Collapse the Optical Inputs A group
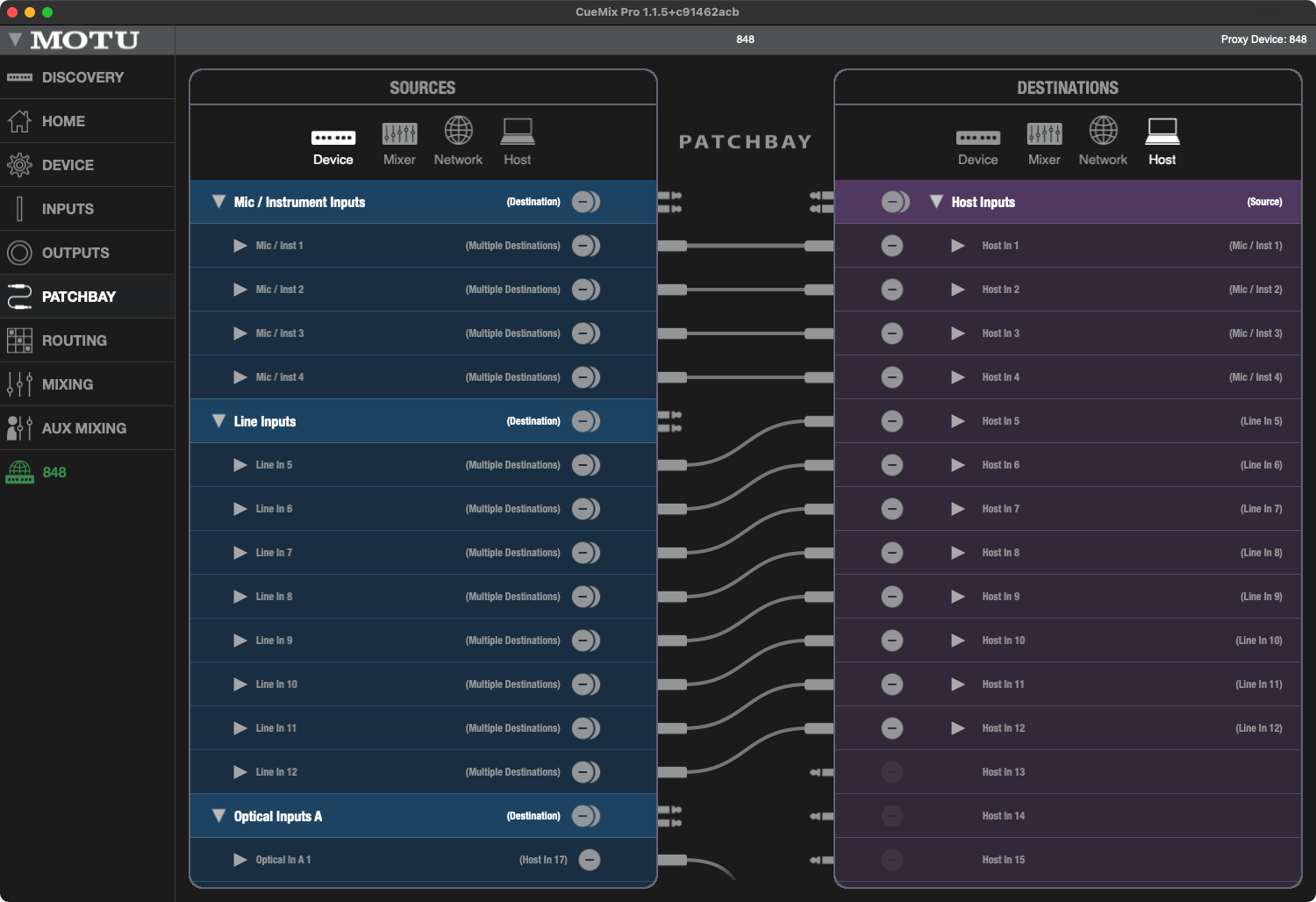The image size is (1316, 902). click(x=219, y=816)
